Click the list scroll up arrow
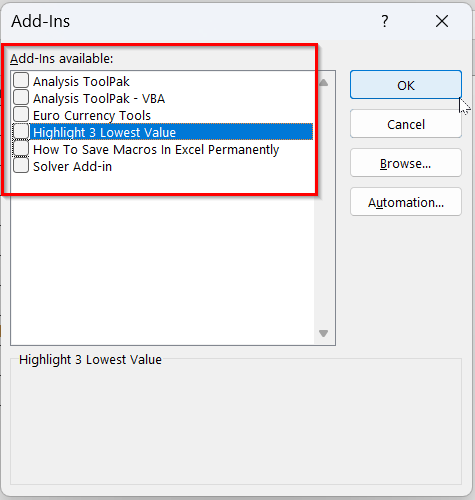The height and width of the screenshot is (500, 475). [x=323, y=83]
